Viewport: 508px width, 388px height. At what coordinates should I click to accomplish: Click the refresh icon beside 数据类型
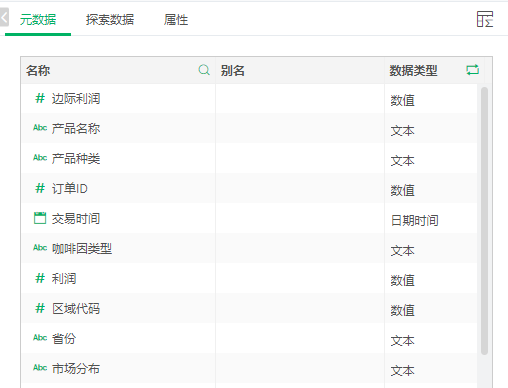472,70
